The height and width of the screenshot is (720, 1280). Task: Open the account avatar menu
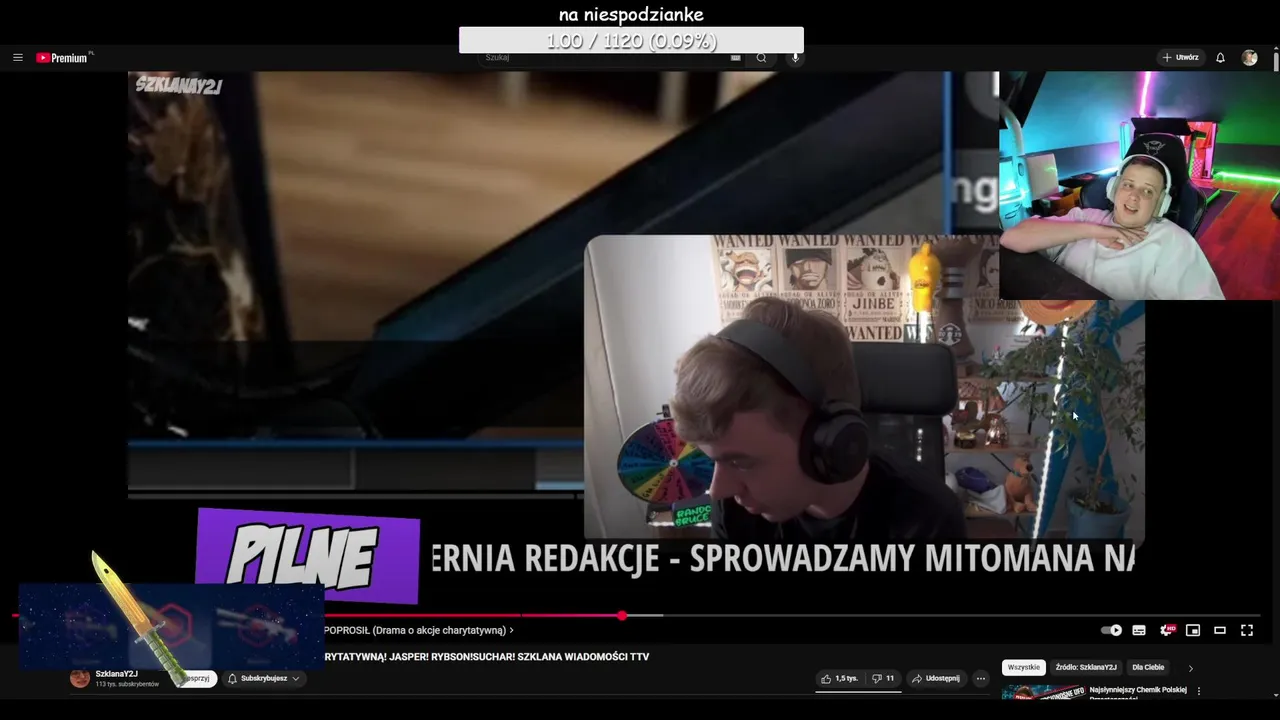(x=1250, y=58)
